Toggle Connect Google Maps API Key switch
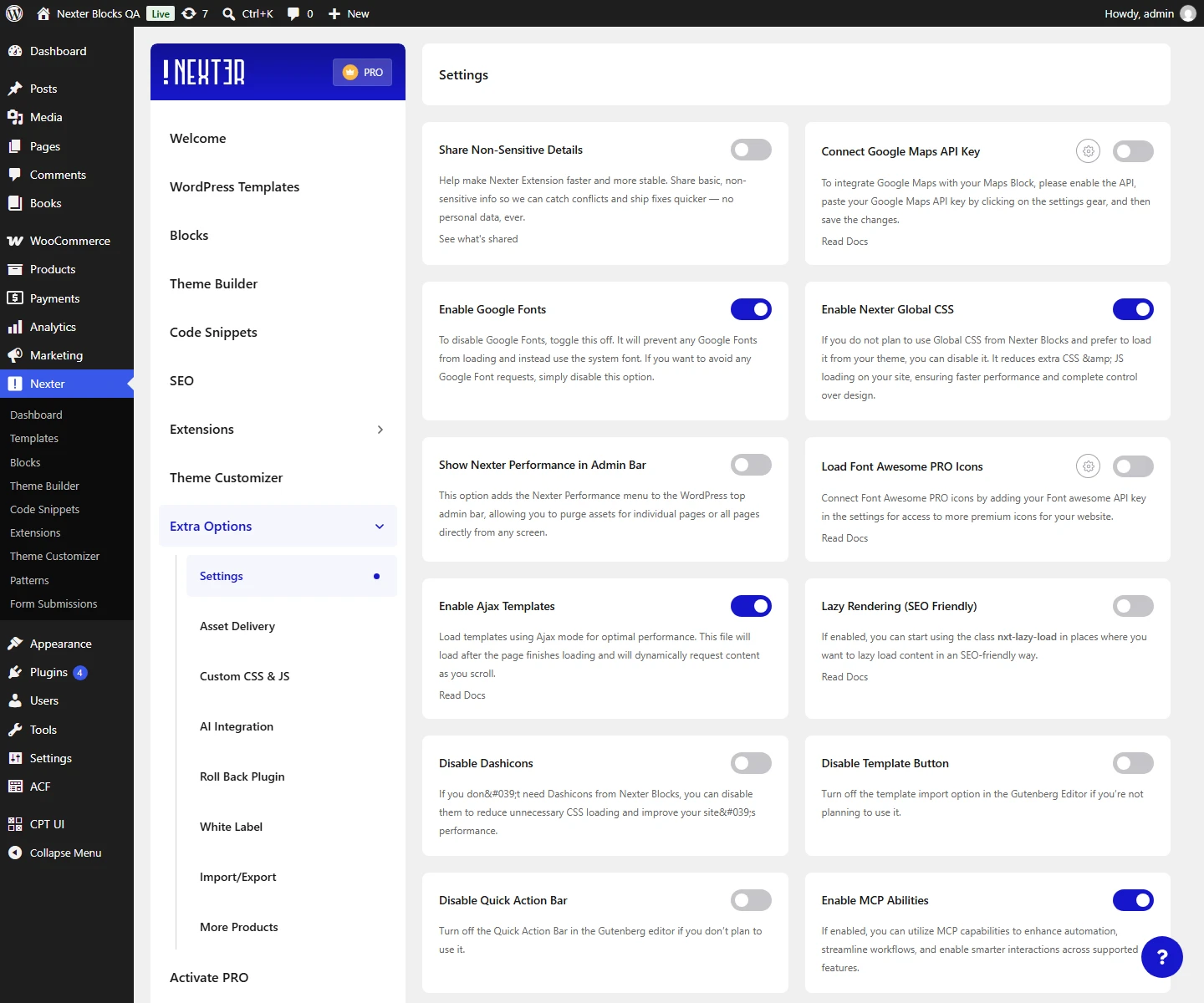The width and height of the screenshot is (1204, 1003). 1133,151
